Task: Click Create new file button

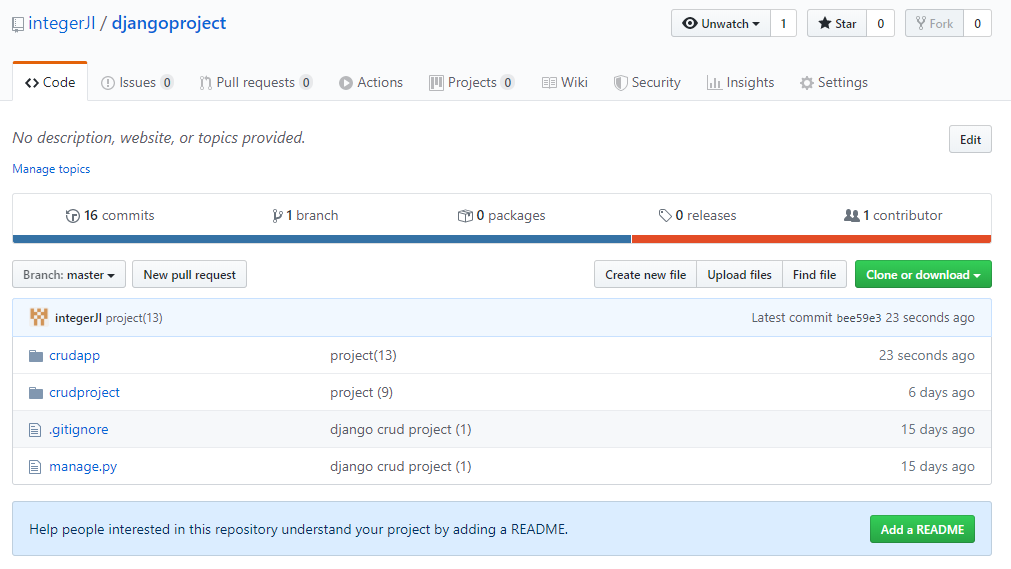Action: (645, 275)
